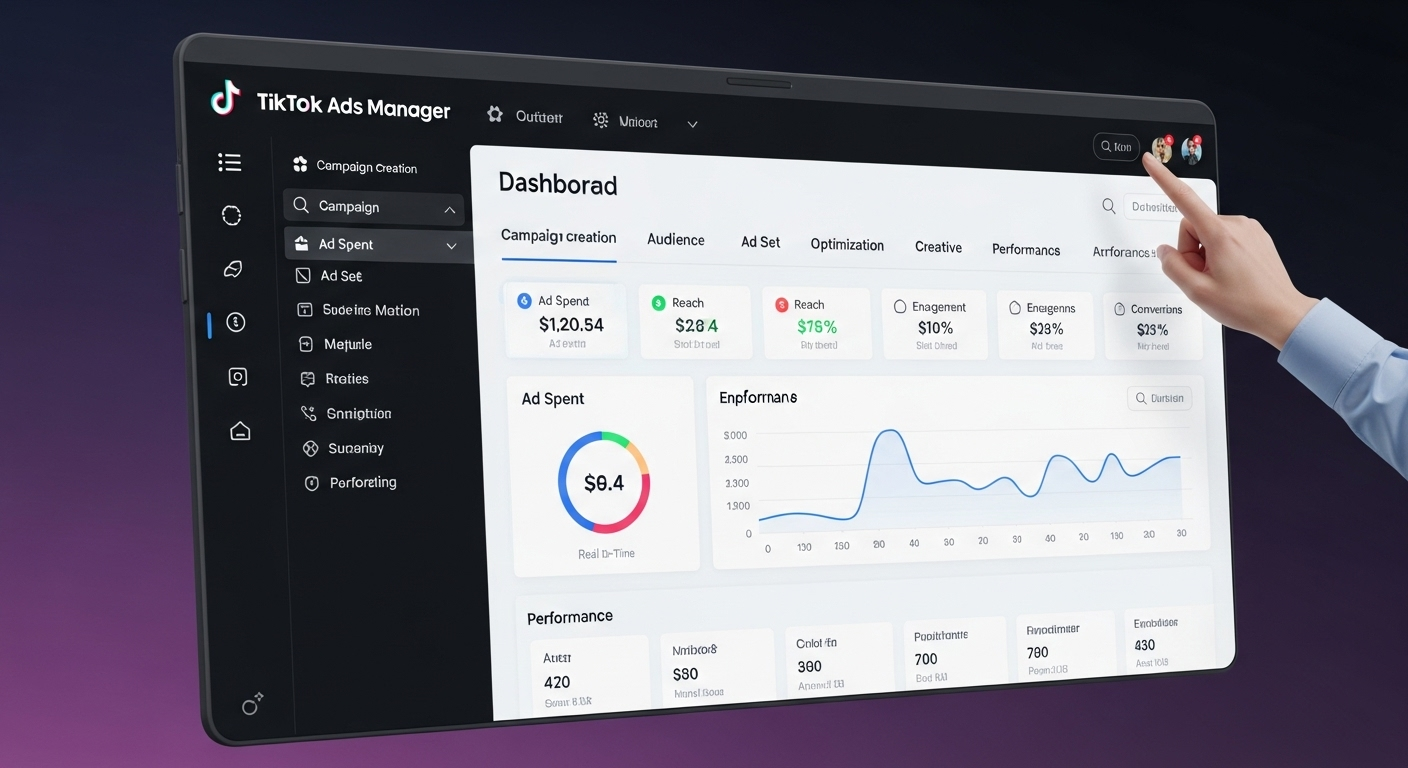Screen dimensions: 1408x768
Task: Click the top-right search pill button
Action: click(x=1116, y=147)
